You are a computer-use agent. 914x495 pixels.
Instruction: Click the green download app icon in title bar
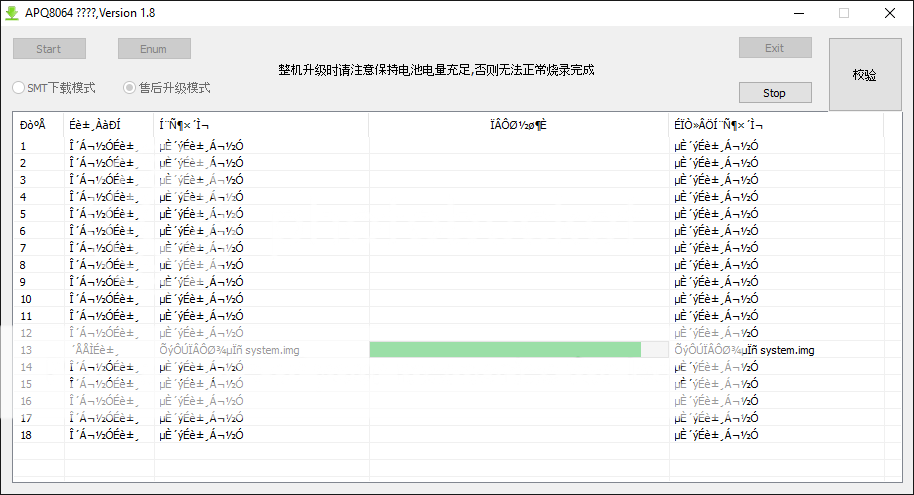[x=13, y=13]
